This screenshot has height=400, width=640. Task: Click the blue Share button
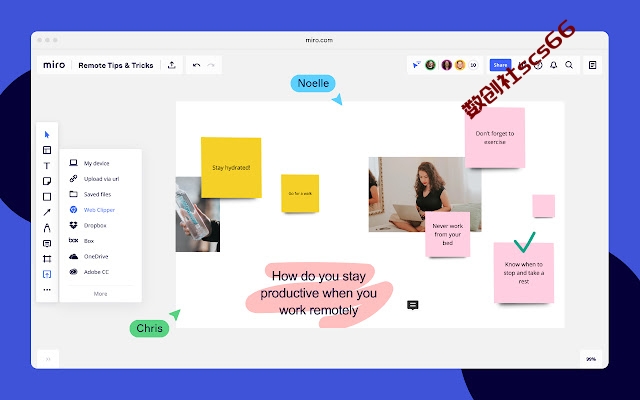[x=500, y=65]
